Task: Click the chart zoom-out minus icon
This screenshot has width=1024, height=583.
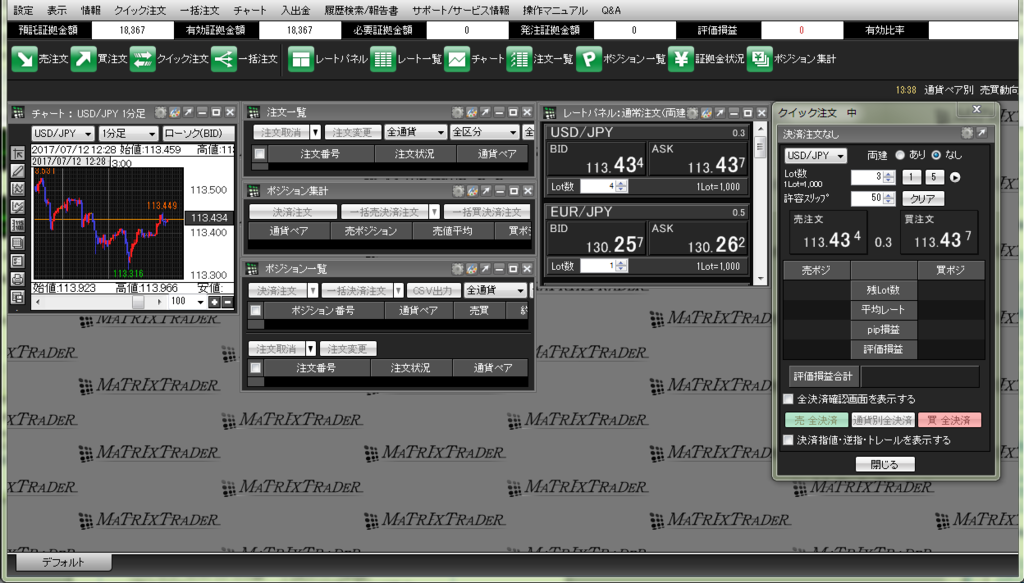Action: [227, 302]
